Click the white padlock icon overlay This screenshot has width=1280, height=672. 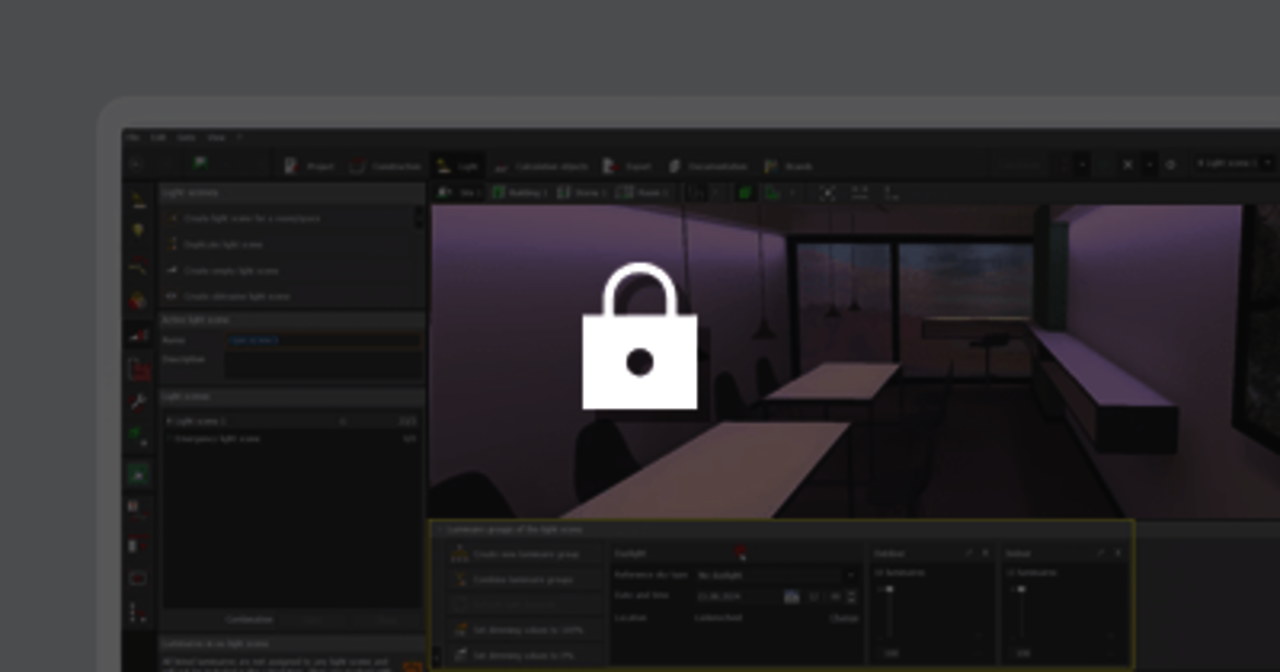639,338
